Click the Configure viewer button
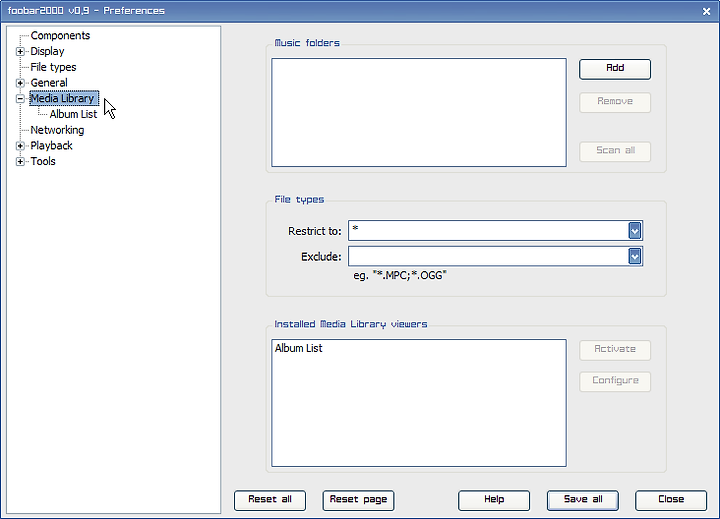 click(x=615, y=381)
